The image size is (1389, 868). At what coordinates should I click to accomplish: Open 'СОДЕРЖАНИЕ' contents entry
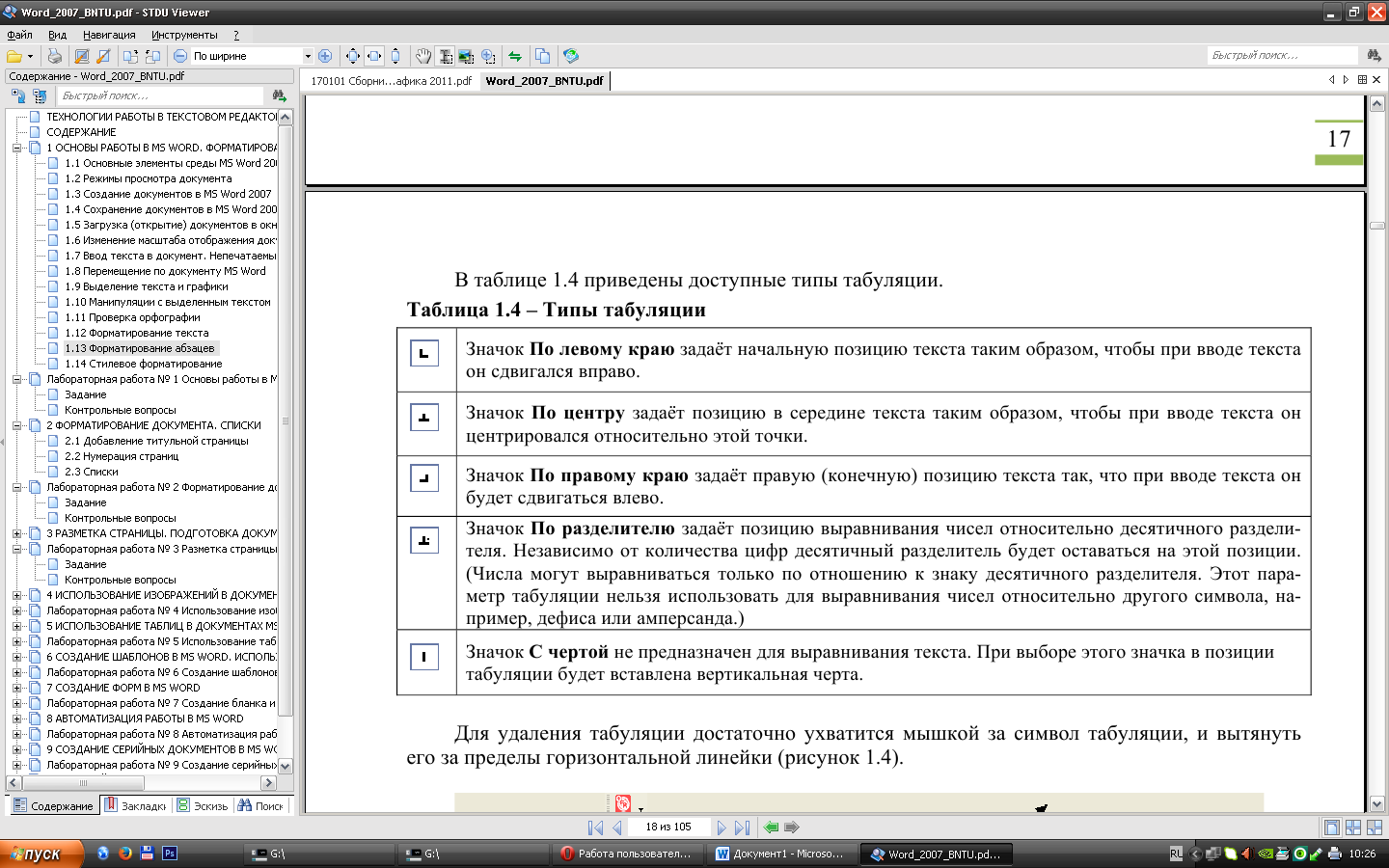coord(81,132)
